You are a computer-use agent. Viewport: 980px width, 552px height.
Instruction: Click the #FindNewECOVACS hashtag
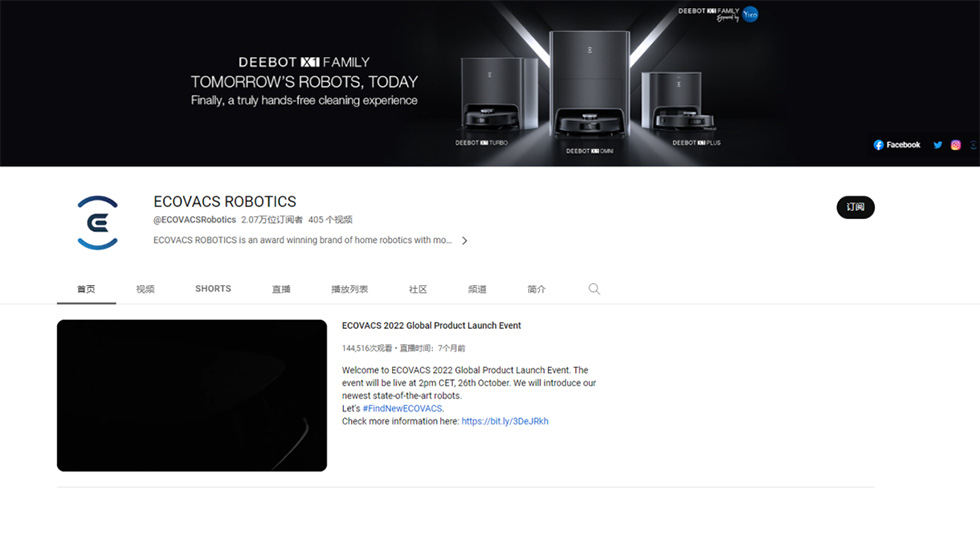[402, 408]
